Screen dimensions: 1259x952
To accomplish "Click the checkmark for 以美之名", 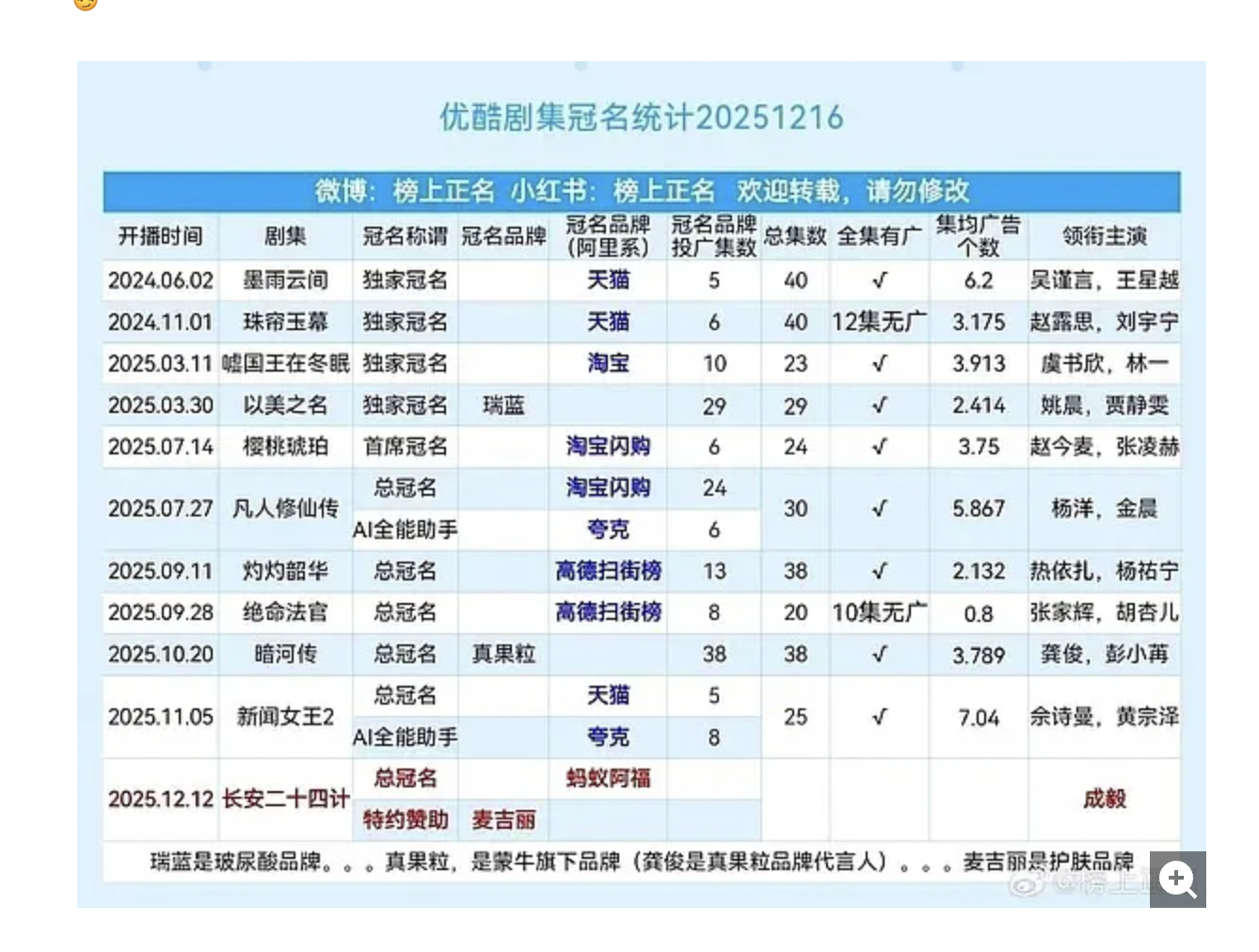I will pyautogui.click(x=879, y=405).
